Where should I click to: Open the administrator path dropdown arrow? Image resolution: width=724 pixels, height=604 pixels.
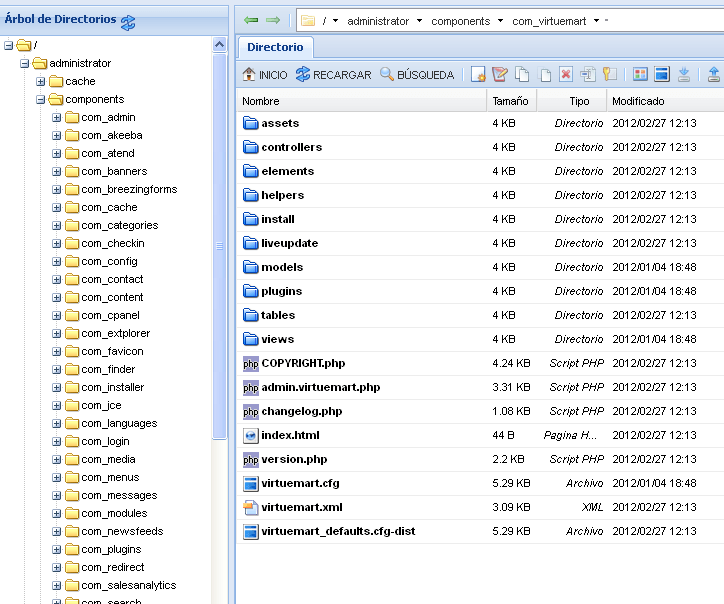[419, 21]
